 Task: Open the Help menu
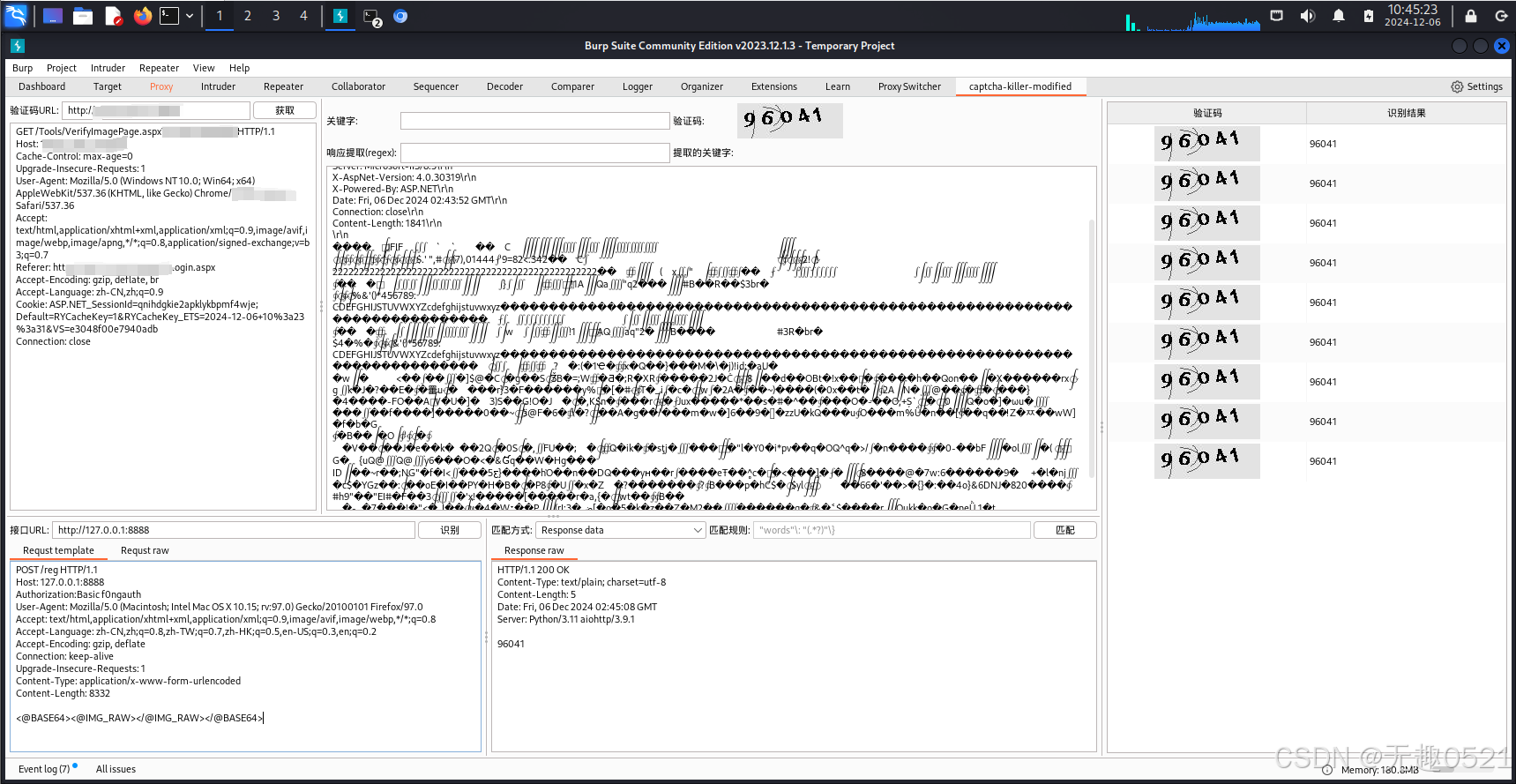pyautogui.click(x=239, y=68)
